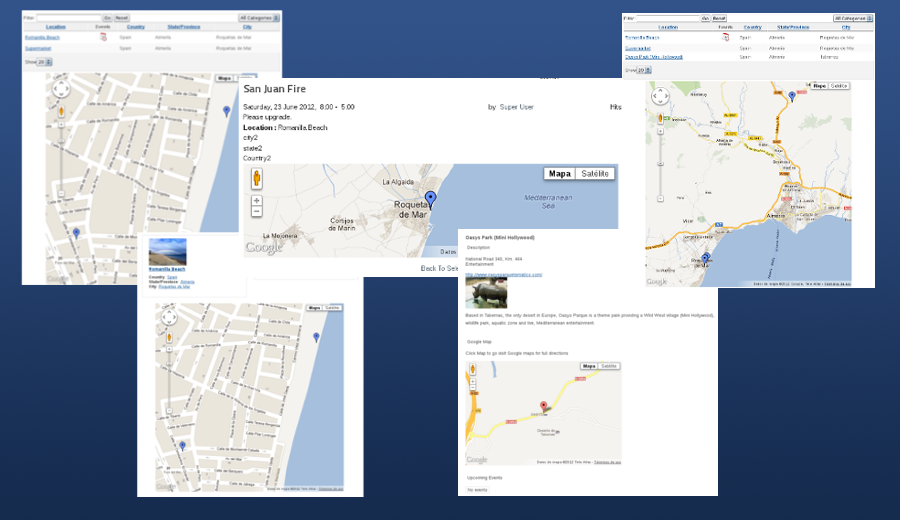The height and width of the screenshot is (520, 900).
Task: Switch San Juan Fire map to Satélite view
Action: pos(595,174)
